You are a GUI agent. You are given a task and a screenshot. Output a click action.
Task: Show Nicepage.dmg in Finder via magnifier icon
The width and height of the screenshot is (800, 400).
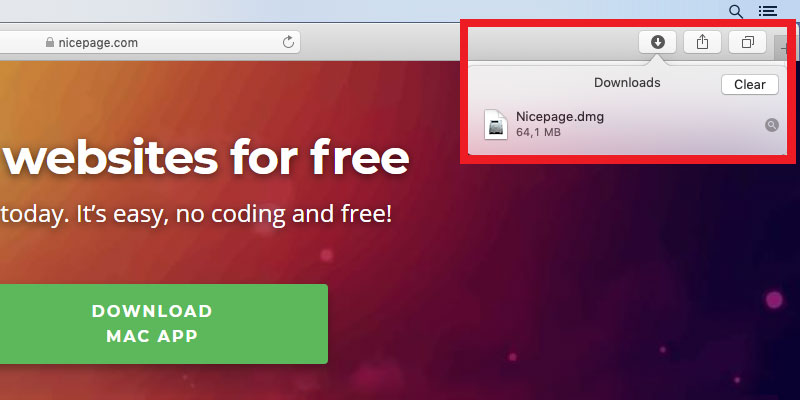click(x=771, y=125)
